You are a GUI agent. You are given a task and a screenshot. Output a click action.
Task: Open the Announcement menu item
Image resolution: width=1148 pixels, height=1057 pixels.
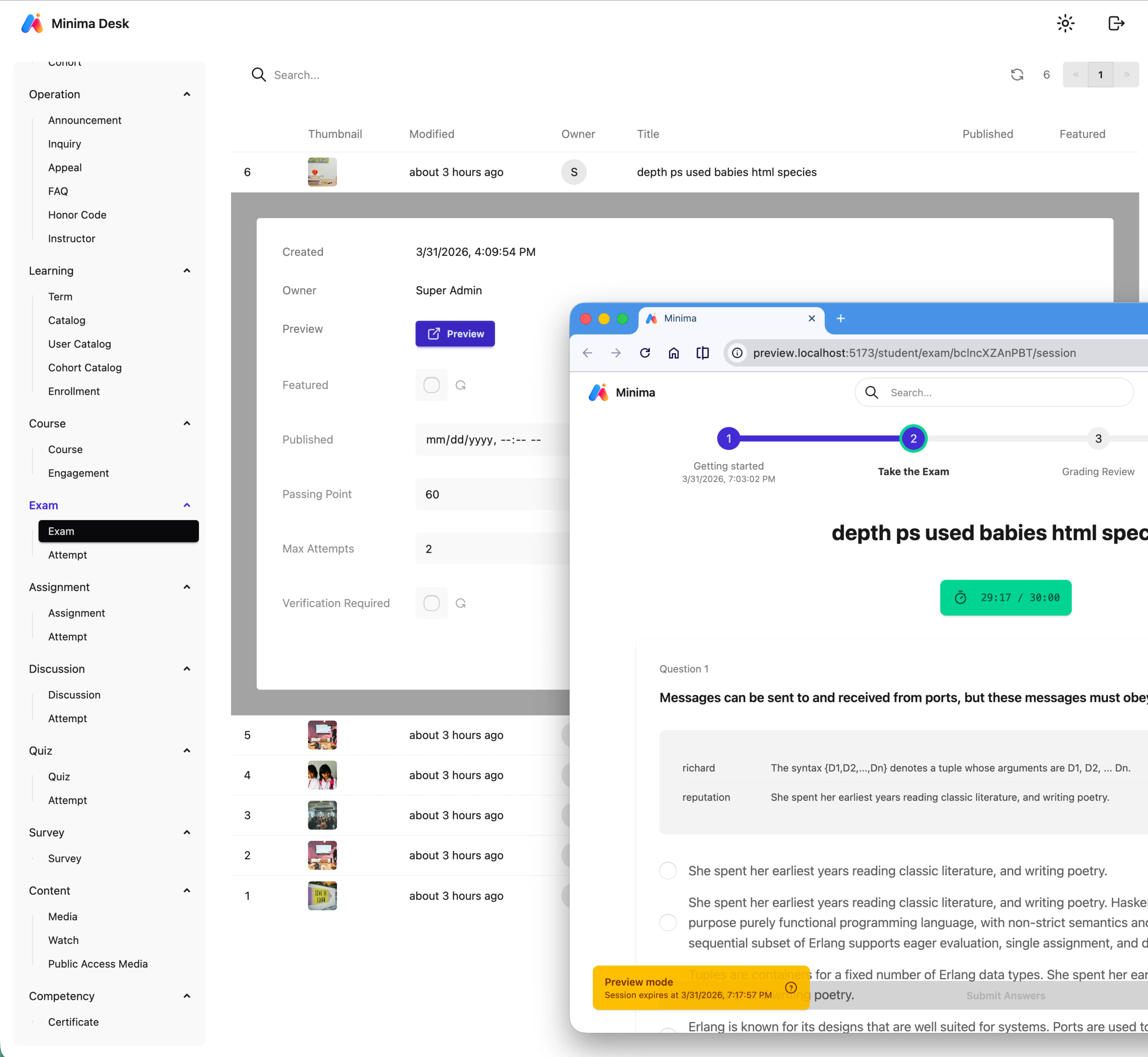tap(85, 120)
